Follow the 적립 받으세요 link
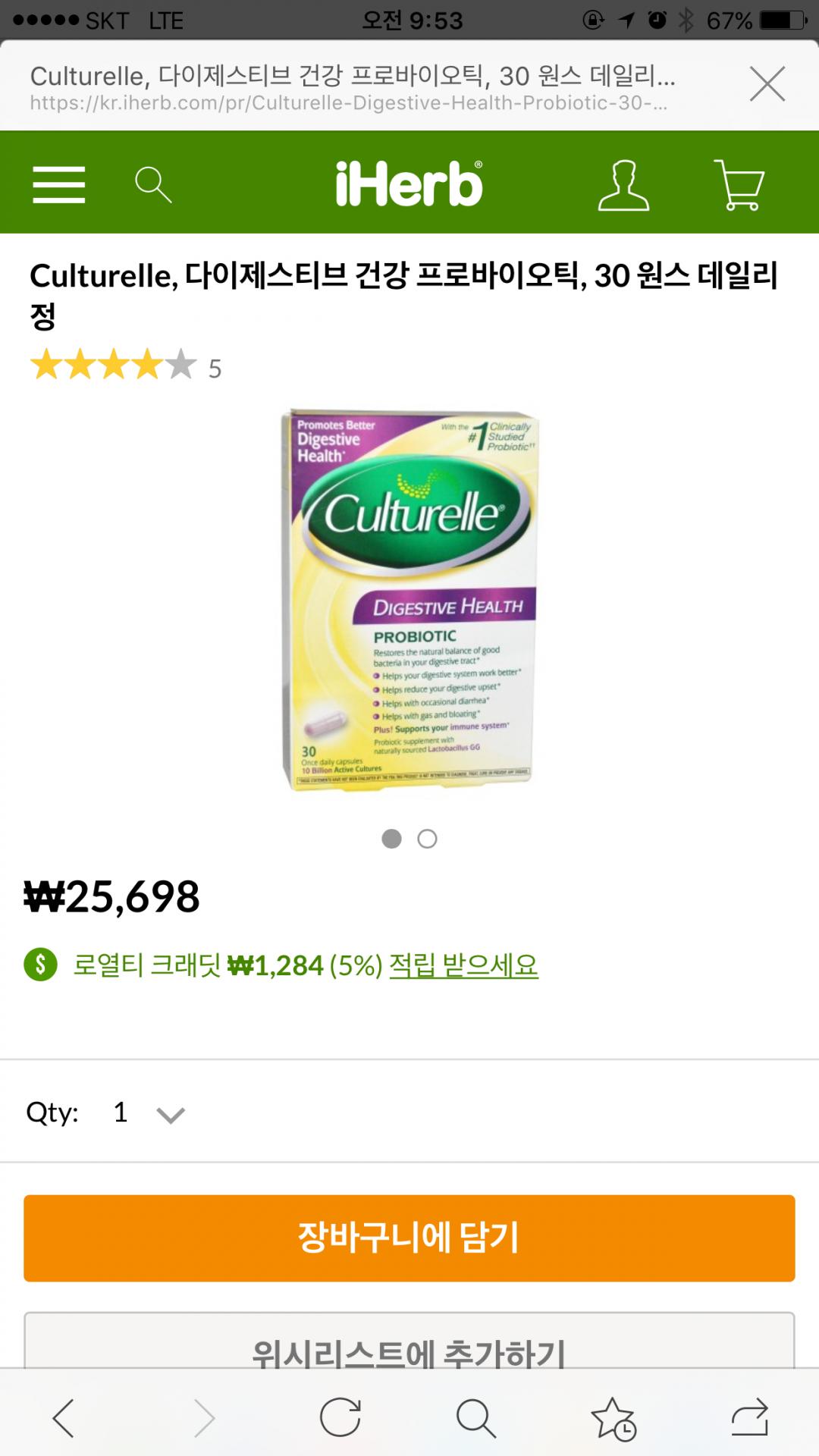819x1456 pixels. 463,965
